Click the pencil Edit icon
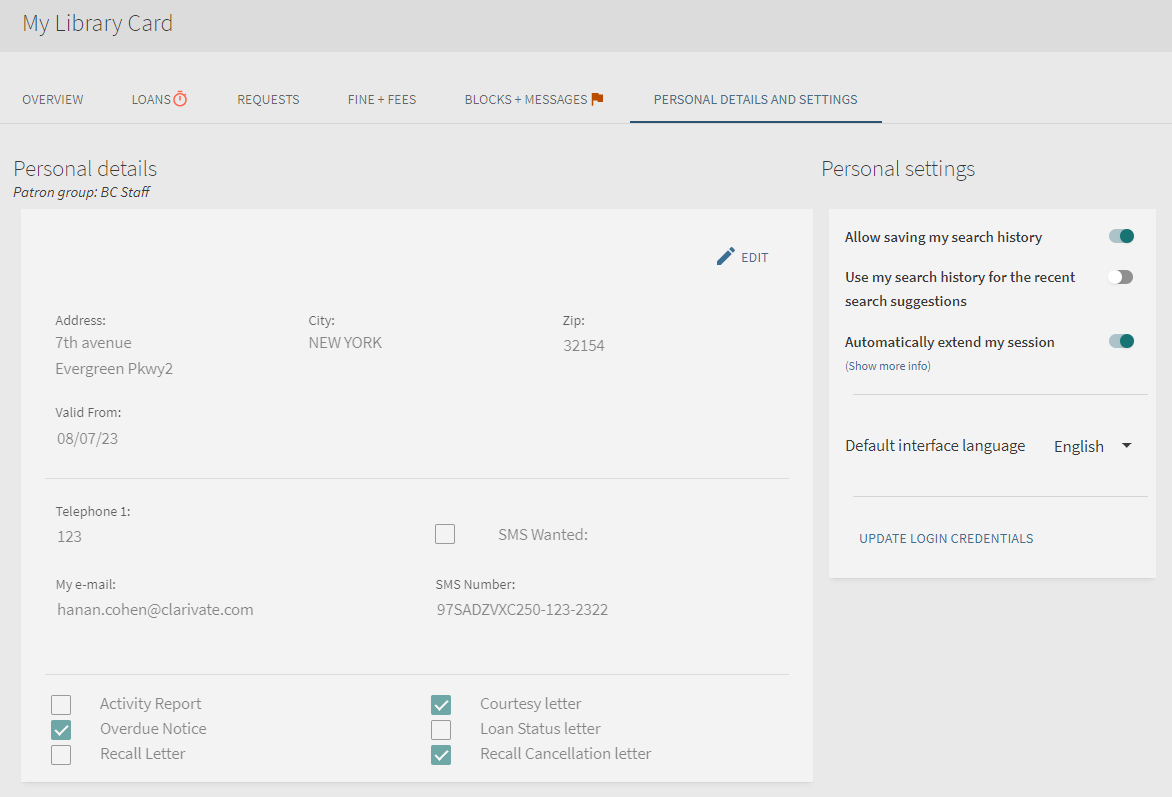This screenshot has height=797, width=1172. click(x=726, y=257)
